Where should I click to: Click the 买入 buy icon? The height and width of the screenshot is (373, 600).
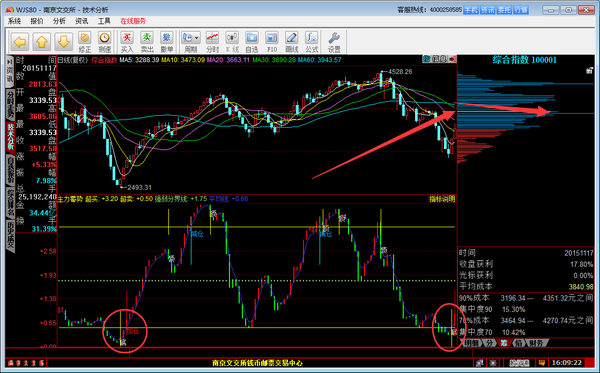coord(127,42)
